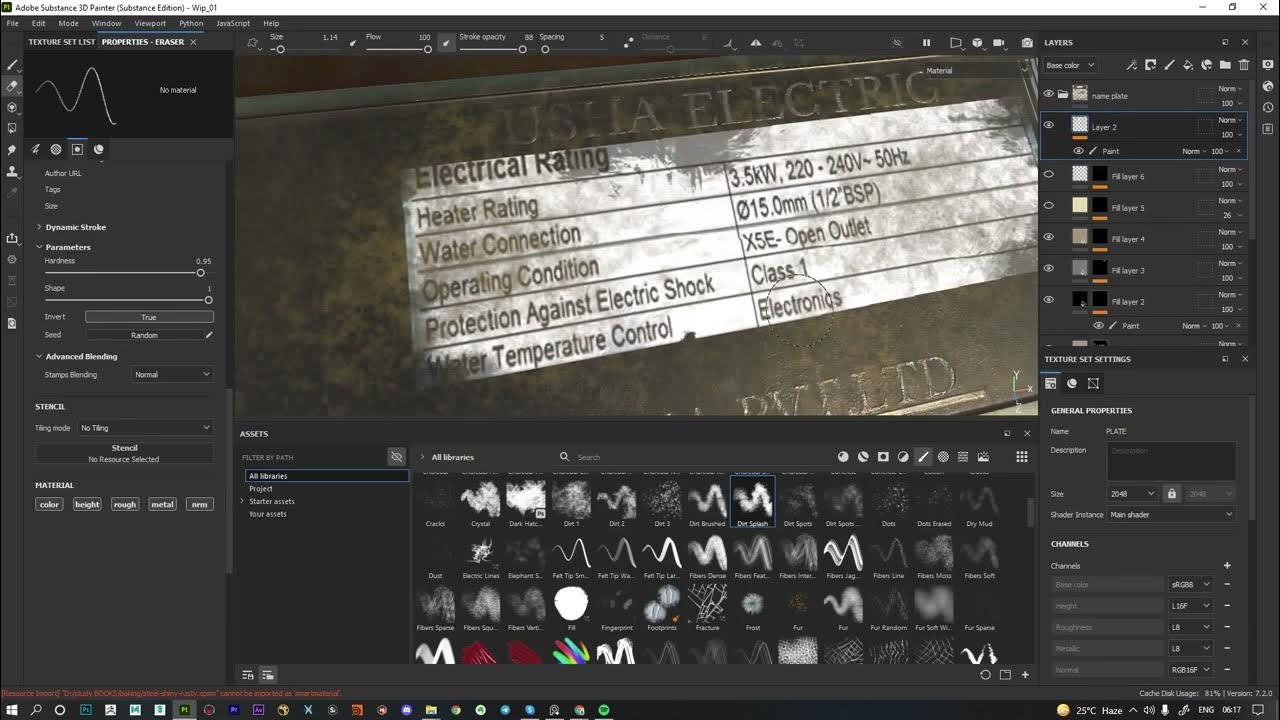
Task: Open the Tiling mode No Tiling dropdown
Action: coord(146,427)
